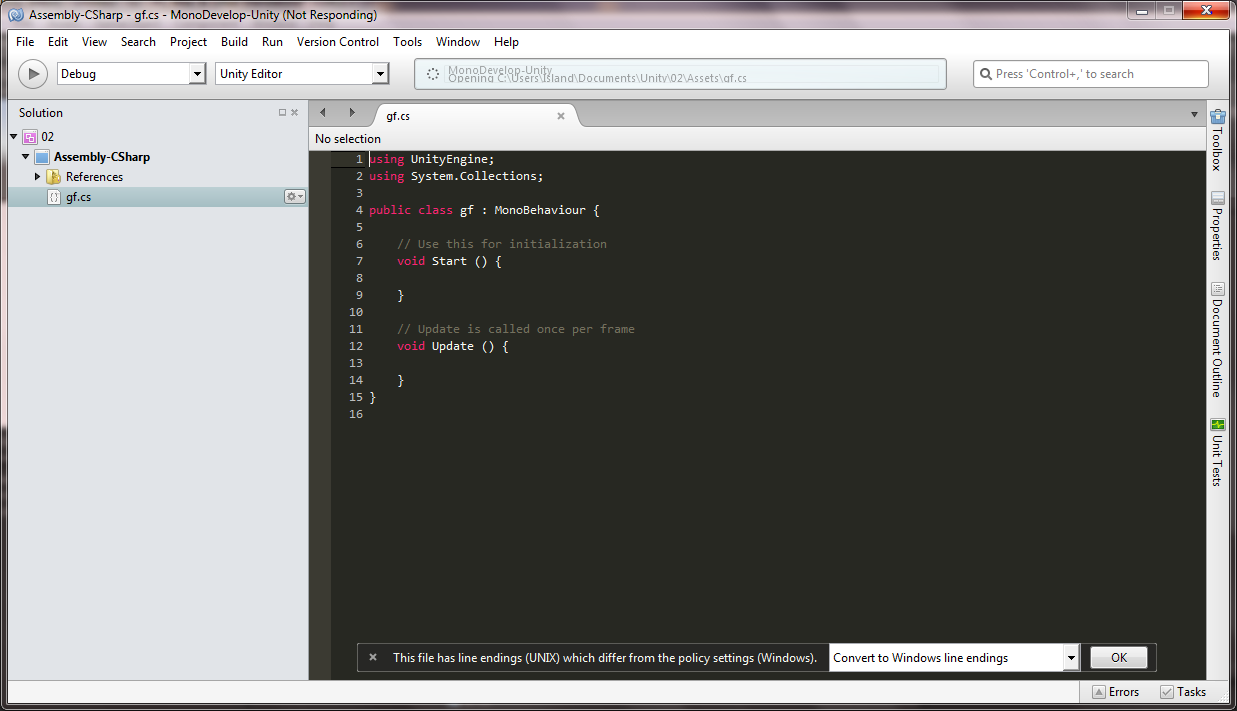Image resolution: width=1237 pixels, height=711 pixels.
Task: Navigate back with the left tab arrow
Action: [323, 113]
